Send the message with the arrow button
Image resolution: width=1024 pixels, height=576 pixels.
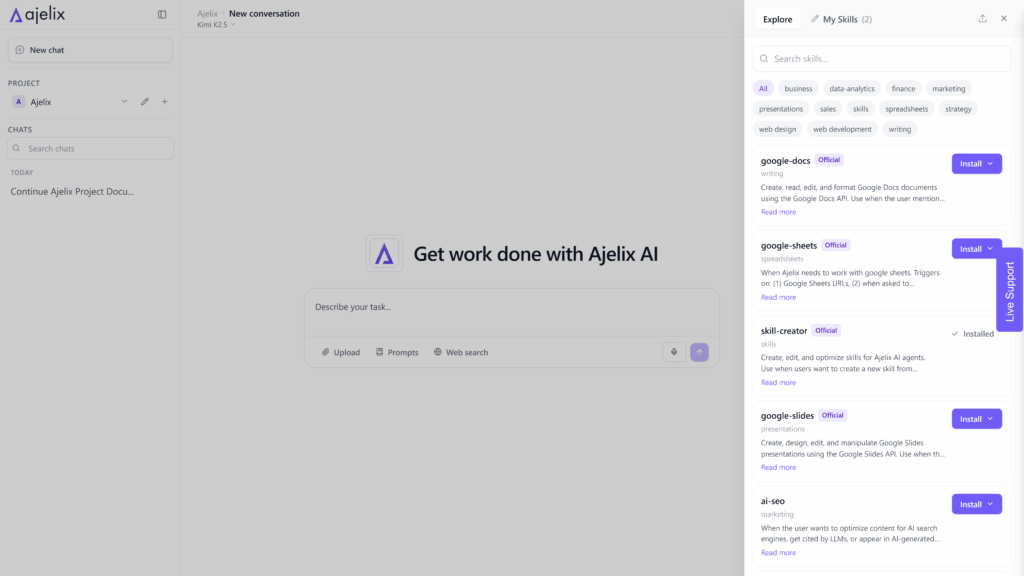tap(699, 352)
